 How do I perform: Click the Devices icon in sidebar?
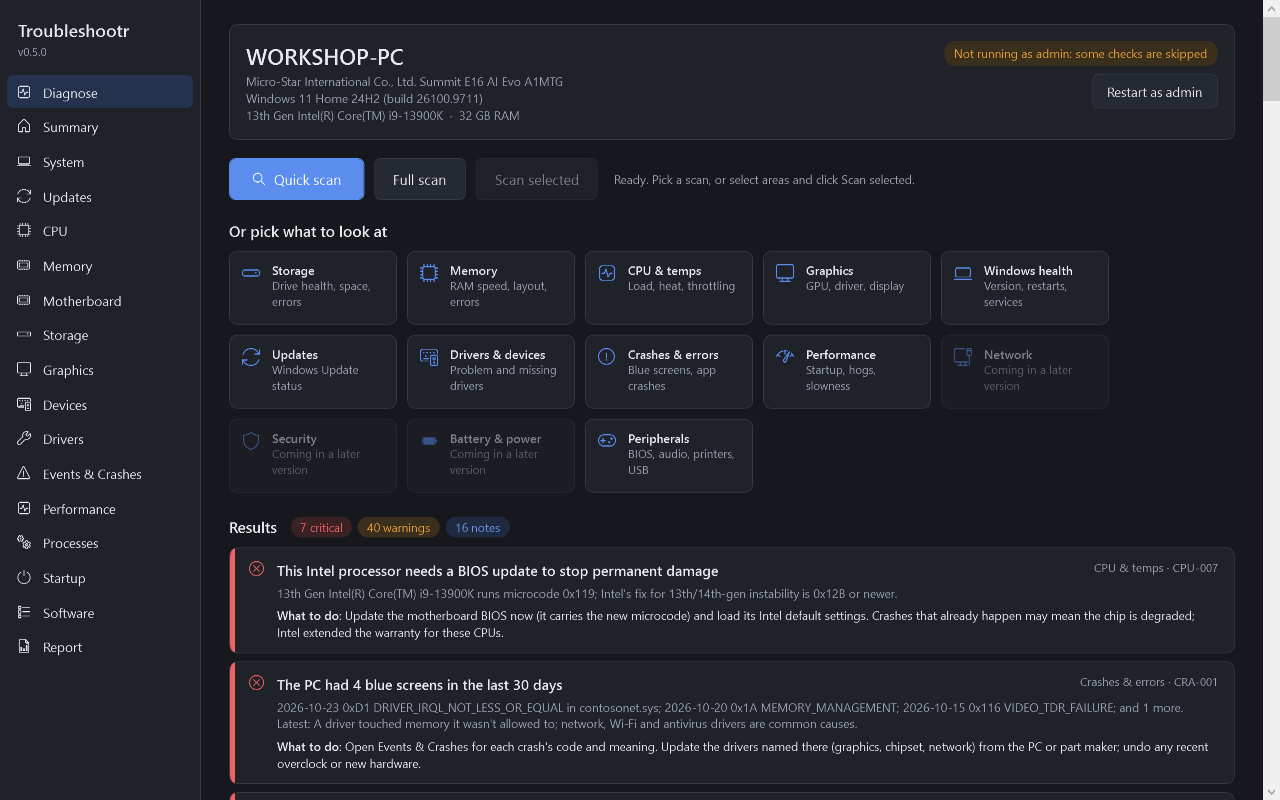pos(24,404)
